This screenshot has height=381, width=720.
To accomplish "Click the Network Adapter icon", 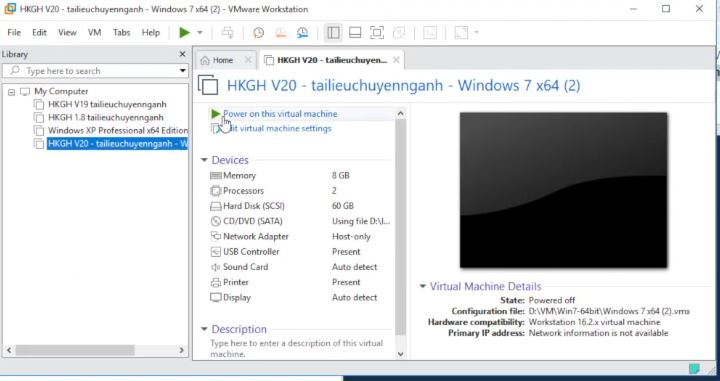I will (215, 236).
